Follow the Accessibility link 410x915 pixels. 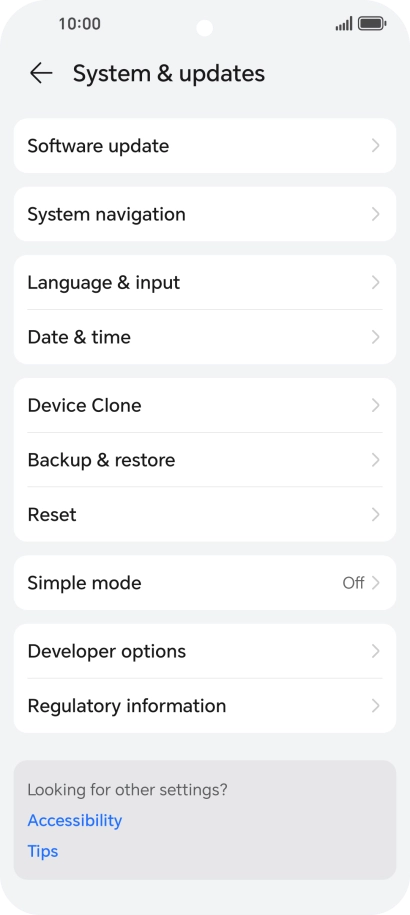[x=75, y=820]
